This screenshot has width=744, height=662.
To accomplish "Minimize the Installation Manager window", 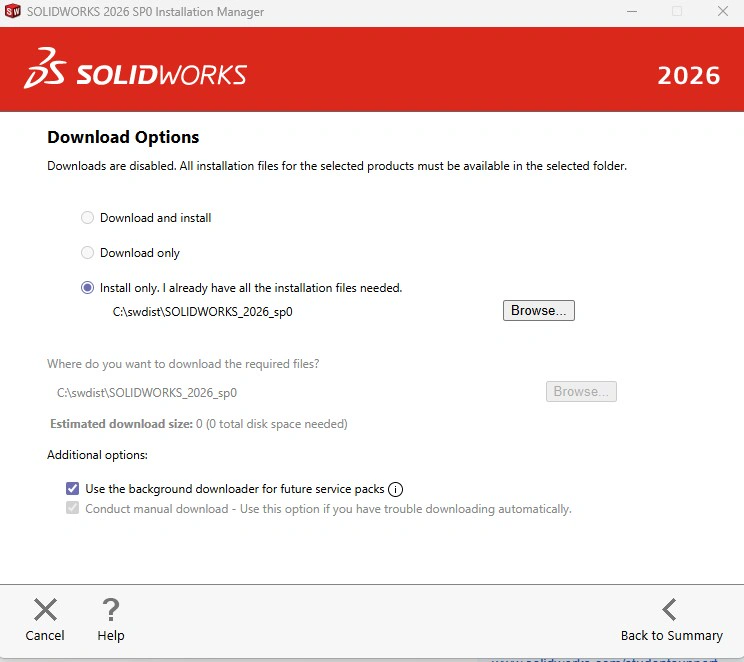I will pos(632,11).
